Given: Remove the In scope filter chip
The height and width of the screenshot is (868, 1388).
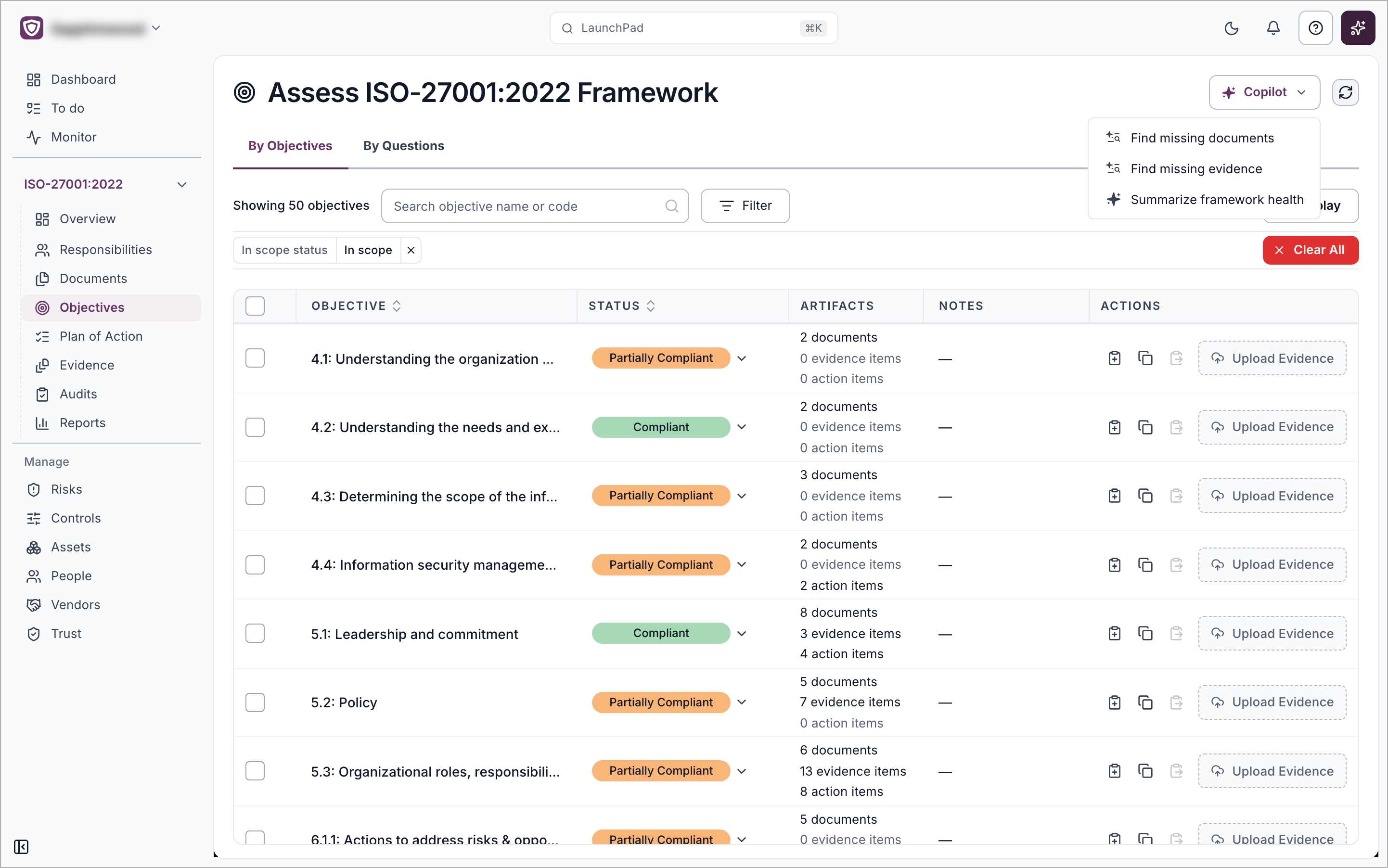Looking at the screenshot, I should coord(411,250).
